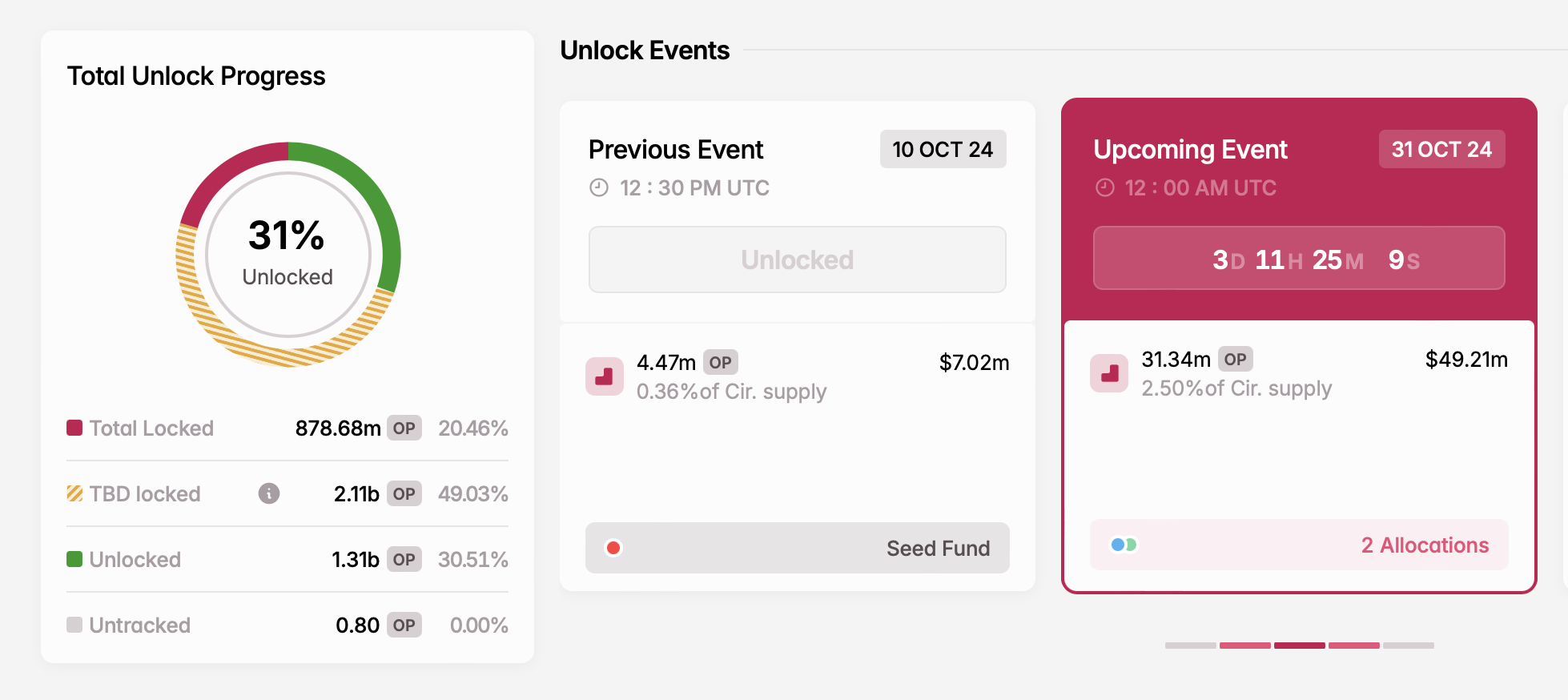Click the TBD locked info icon

point(269,493)
